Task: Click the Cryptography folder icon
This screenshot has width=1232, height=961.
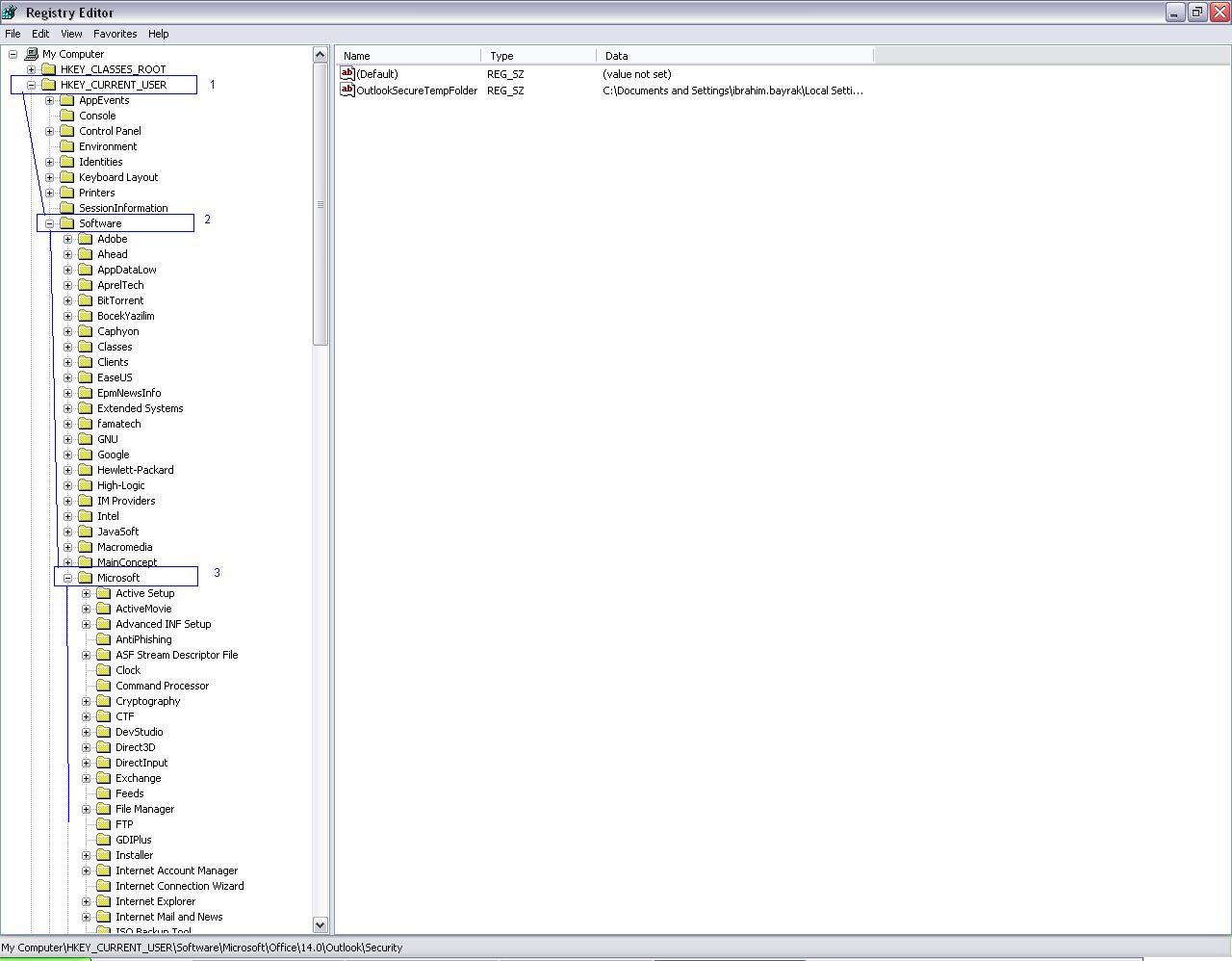Action: 104,701
